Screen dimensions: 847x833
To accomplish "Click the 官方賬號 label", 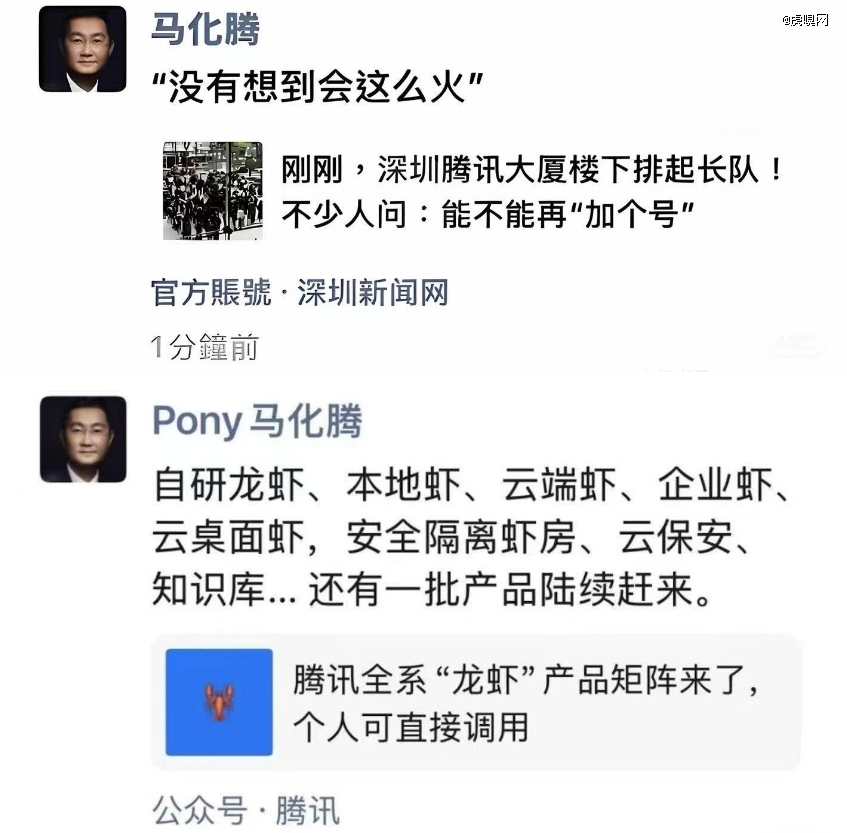I will [210, 292].
